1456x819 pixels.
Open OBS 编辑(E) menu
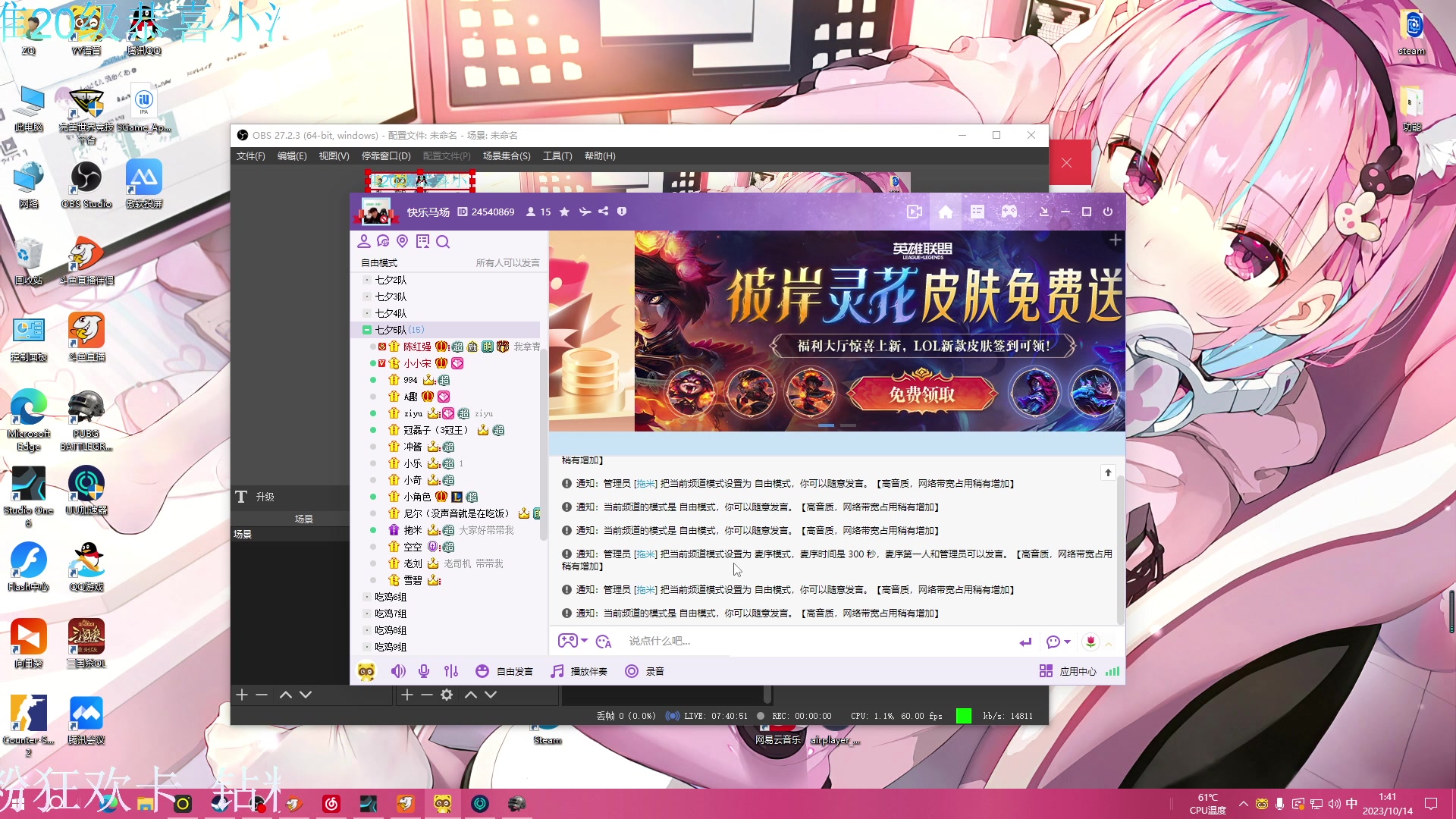[292, 156]
